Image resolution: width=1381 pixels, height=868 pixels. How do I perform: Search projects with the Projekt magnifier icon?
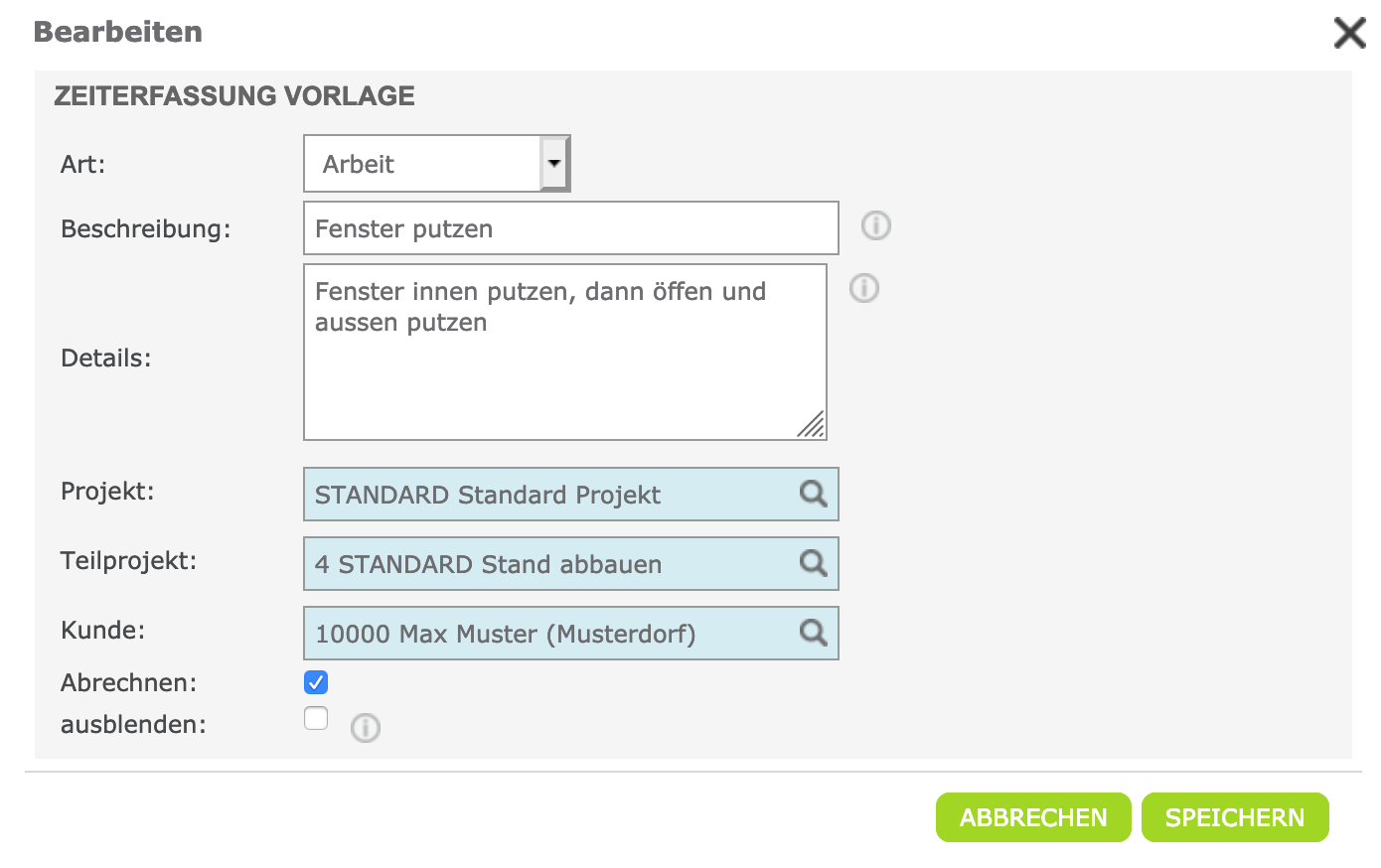(813, 494)
